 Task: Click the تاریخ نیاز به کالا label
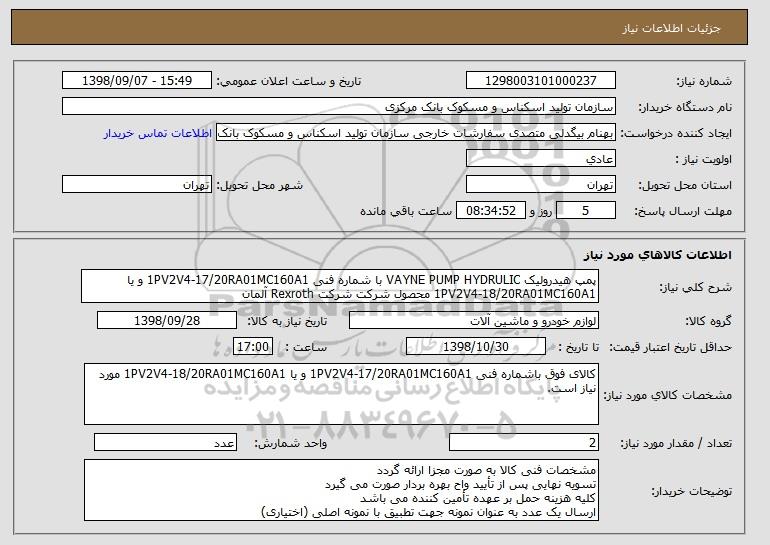(287, 322)
